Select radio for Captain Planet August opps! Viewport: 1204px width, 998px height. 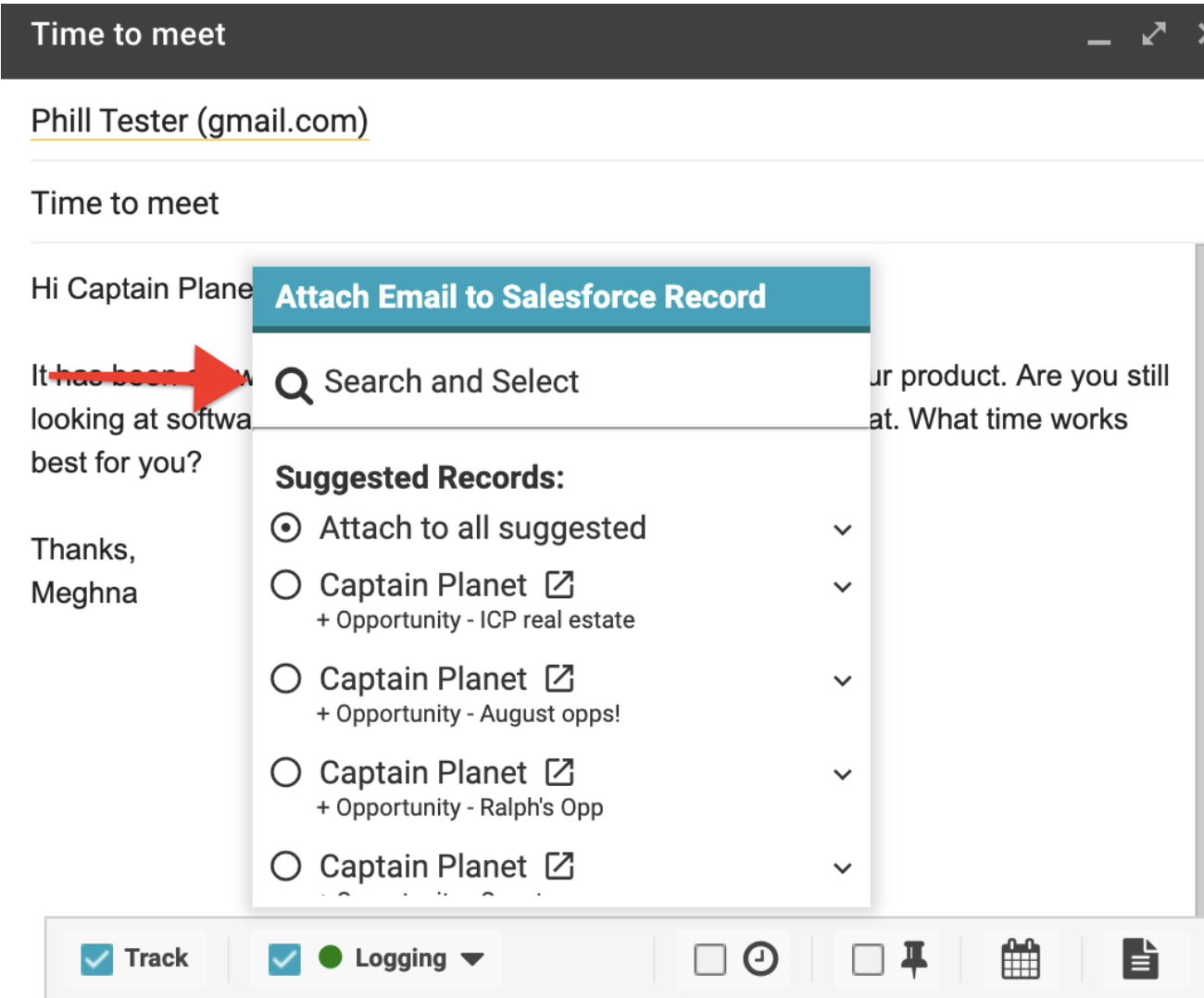[286, 678]
